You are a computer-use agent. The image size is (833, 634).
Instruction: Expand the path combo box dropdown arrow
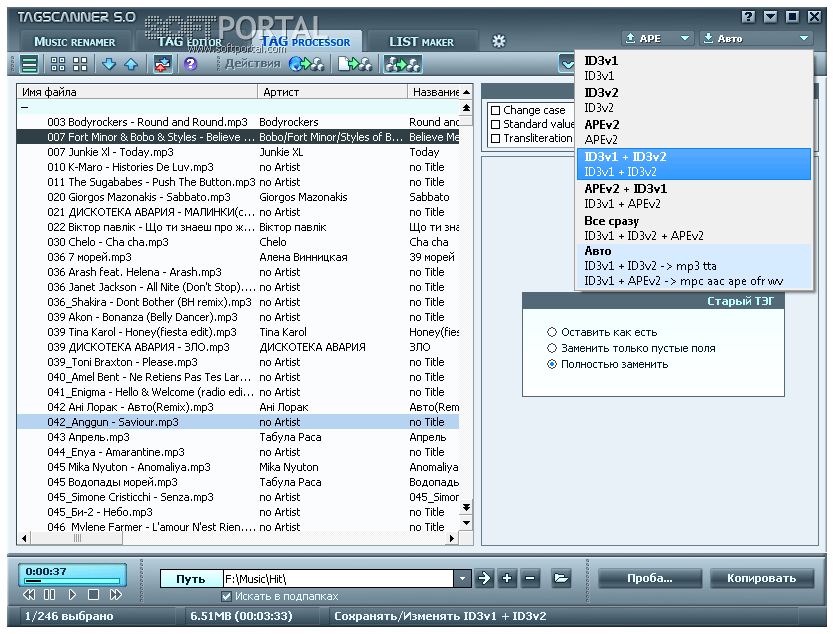(x=462, y=578)
